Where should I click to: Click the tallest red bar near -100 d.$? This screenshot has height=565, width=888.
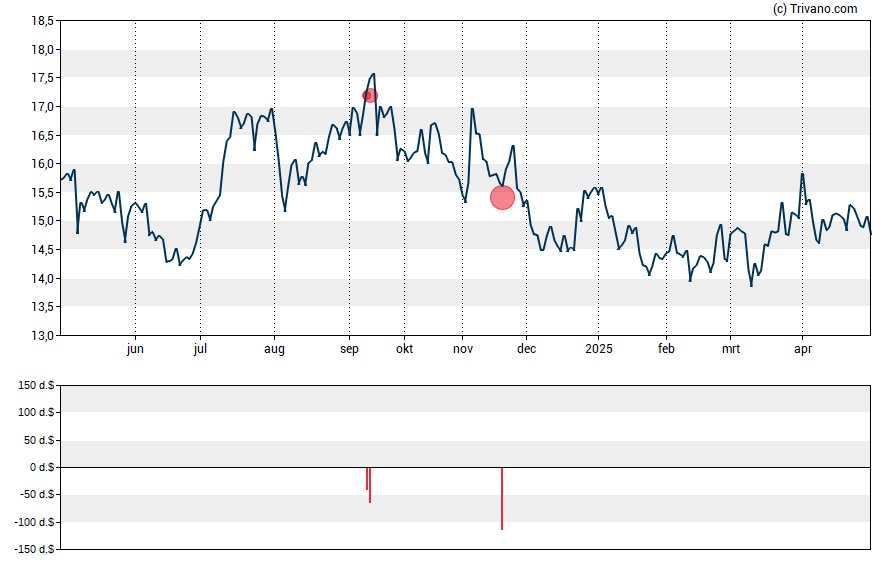coord(502,498)
